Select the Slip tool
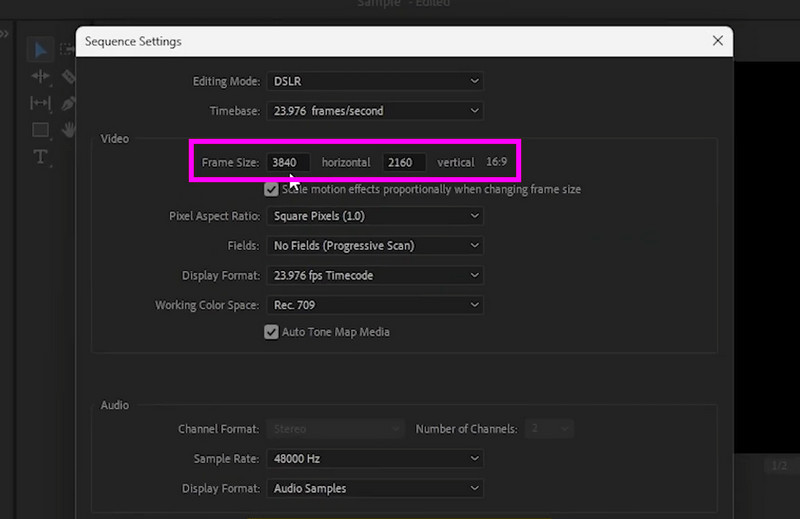The image size is (800, 519). (x=40, y=103)
